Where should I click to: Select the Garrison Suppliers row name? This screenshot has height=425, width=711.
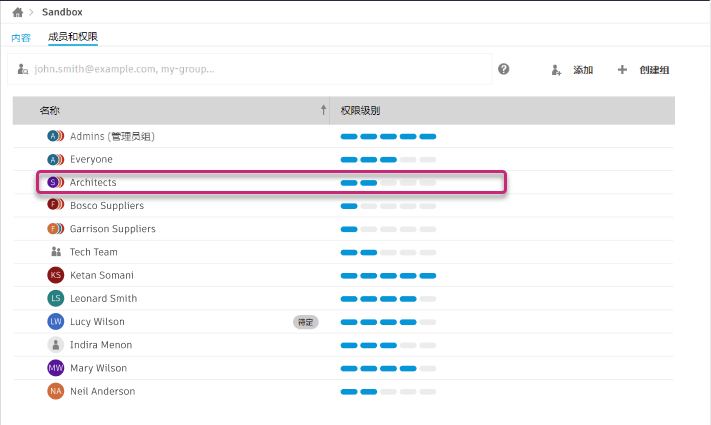point(112,229)
